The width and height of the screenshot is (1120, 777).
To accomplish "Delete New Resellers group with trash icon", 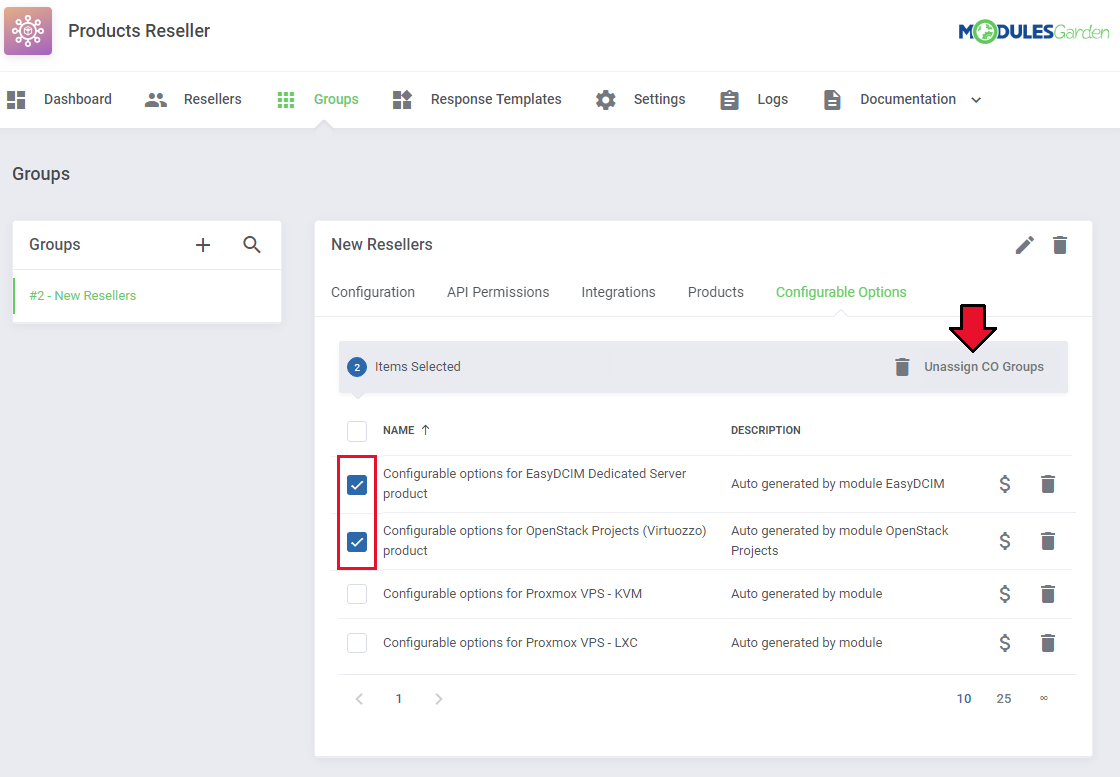I will [1060, 245].
